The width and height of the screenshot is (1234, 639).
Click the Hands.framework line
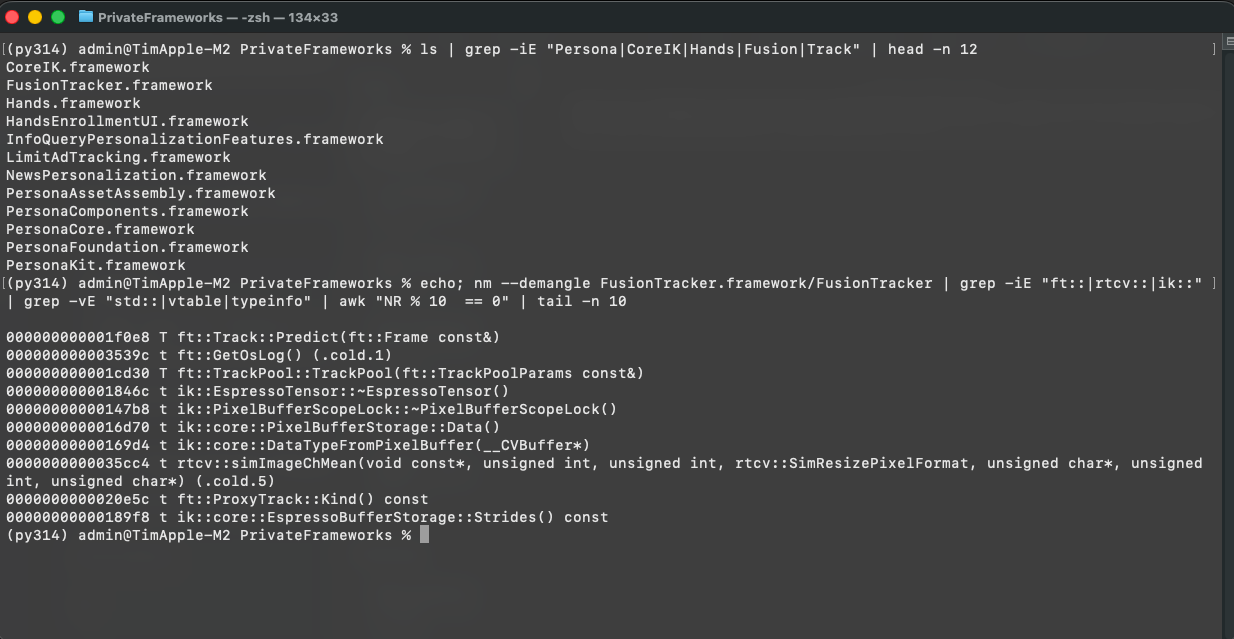pyautogui.click(x=71, y=103)
